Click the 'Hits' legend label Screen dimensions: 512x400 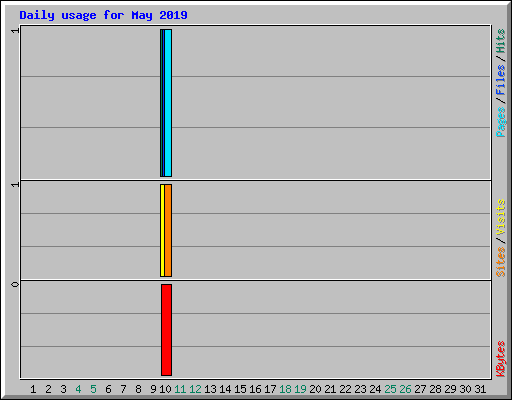500,41
